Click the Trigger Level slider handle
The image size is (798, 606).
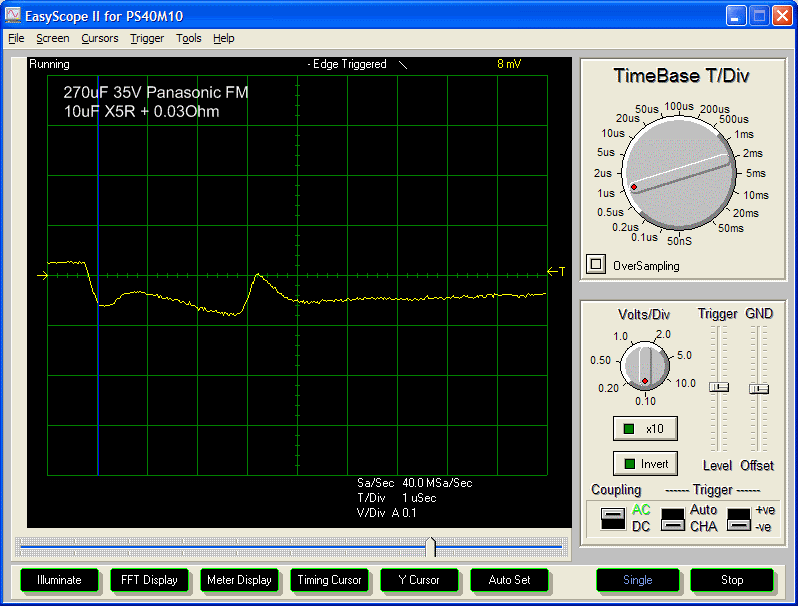[x=719, y=387]
